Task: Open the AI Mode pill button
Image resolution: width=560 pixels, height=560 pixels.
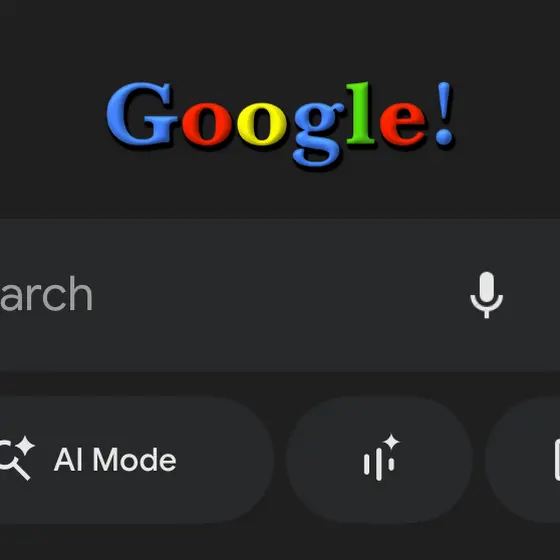Action: tap(137, 460)
